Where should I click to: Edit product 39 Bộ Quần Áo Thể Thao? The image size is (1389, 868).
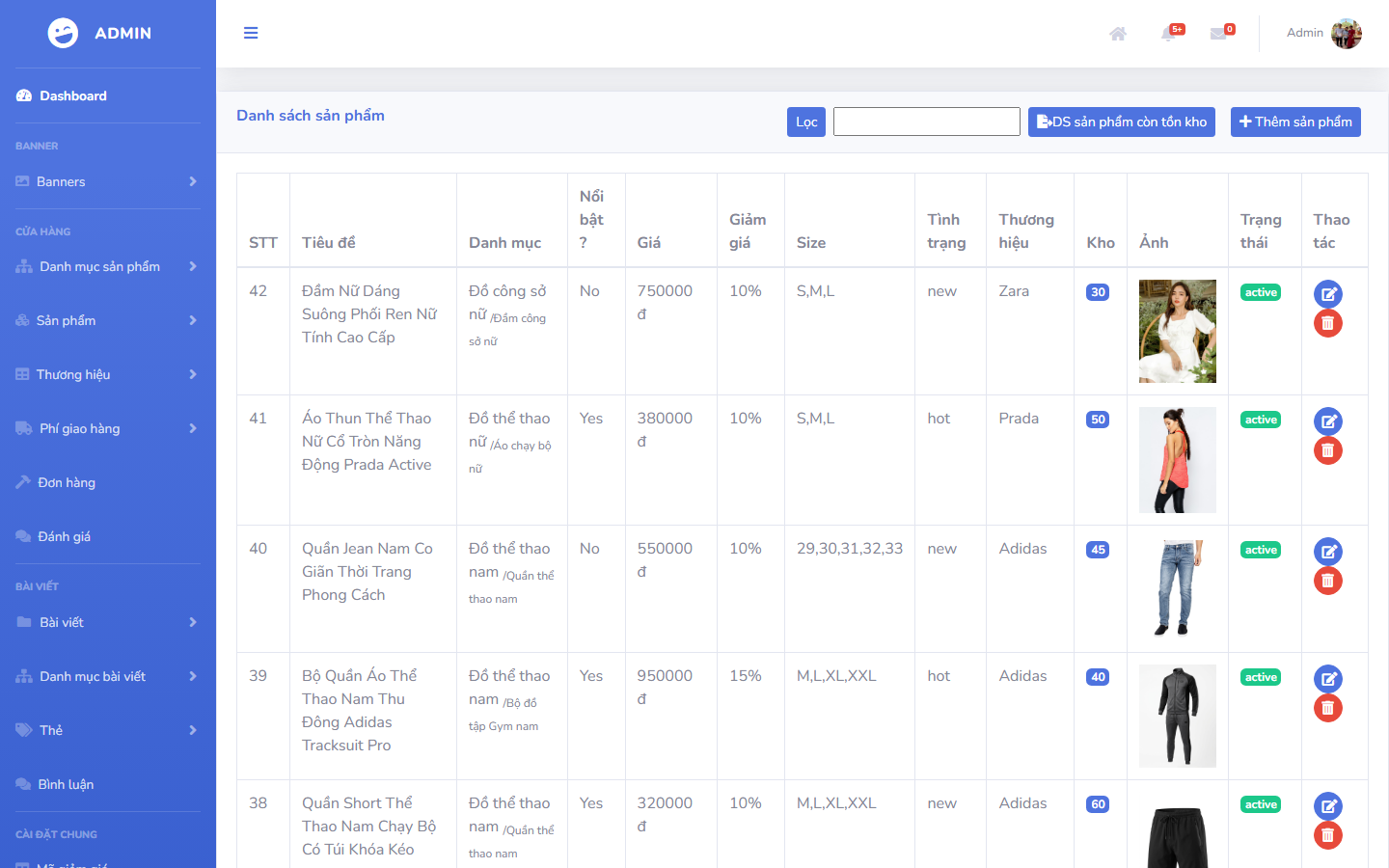click(1328, 679)
